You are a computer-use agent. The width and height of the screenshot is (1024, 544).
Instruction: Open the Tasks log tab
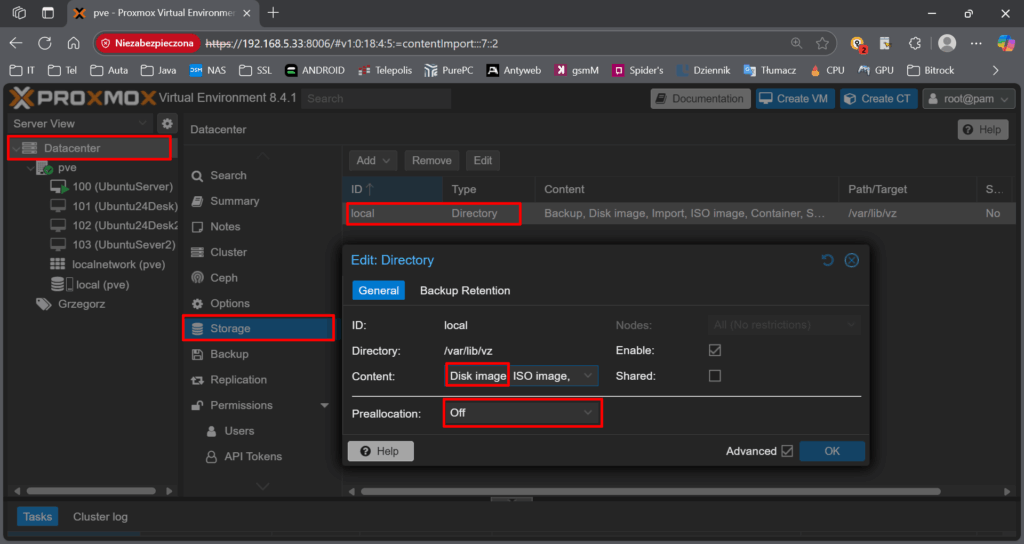click(37, 517)
